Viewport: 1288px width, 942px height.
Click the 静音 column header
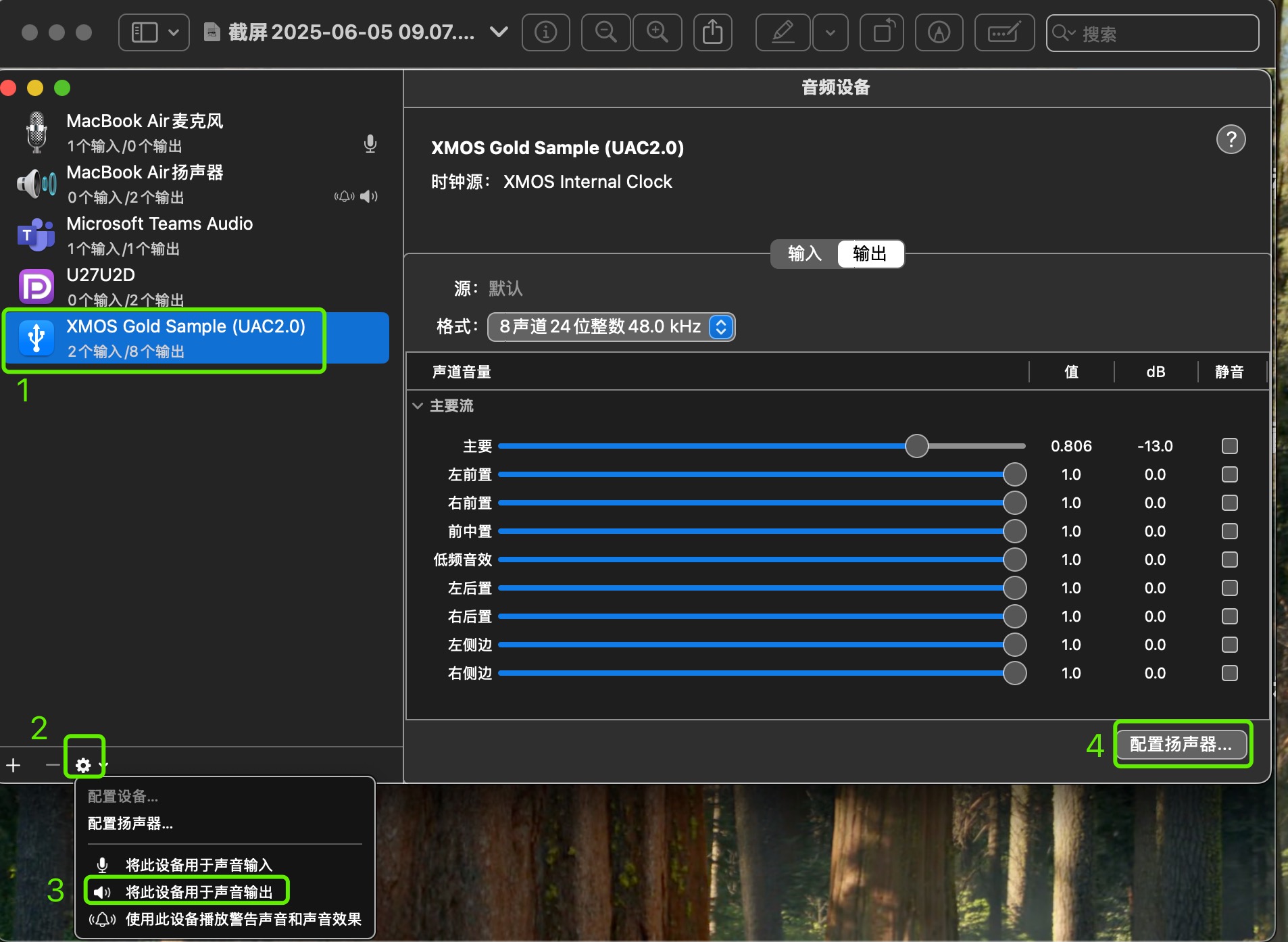tap(1229, 372)
